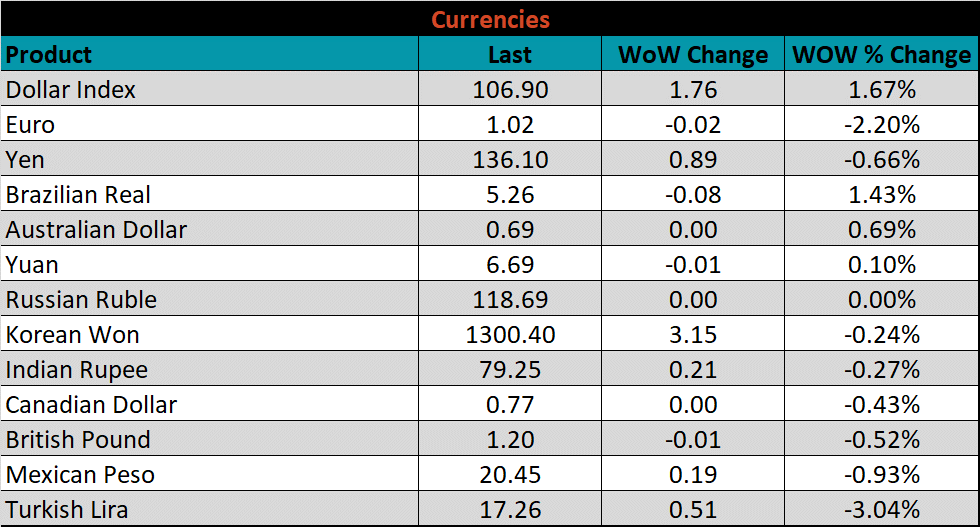Viewport: 980px width, 527px height.
Task: Select the WoW Change column header
Action: pos(692,54)
